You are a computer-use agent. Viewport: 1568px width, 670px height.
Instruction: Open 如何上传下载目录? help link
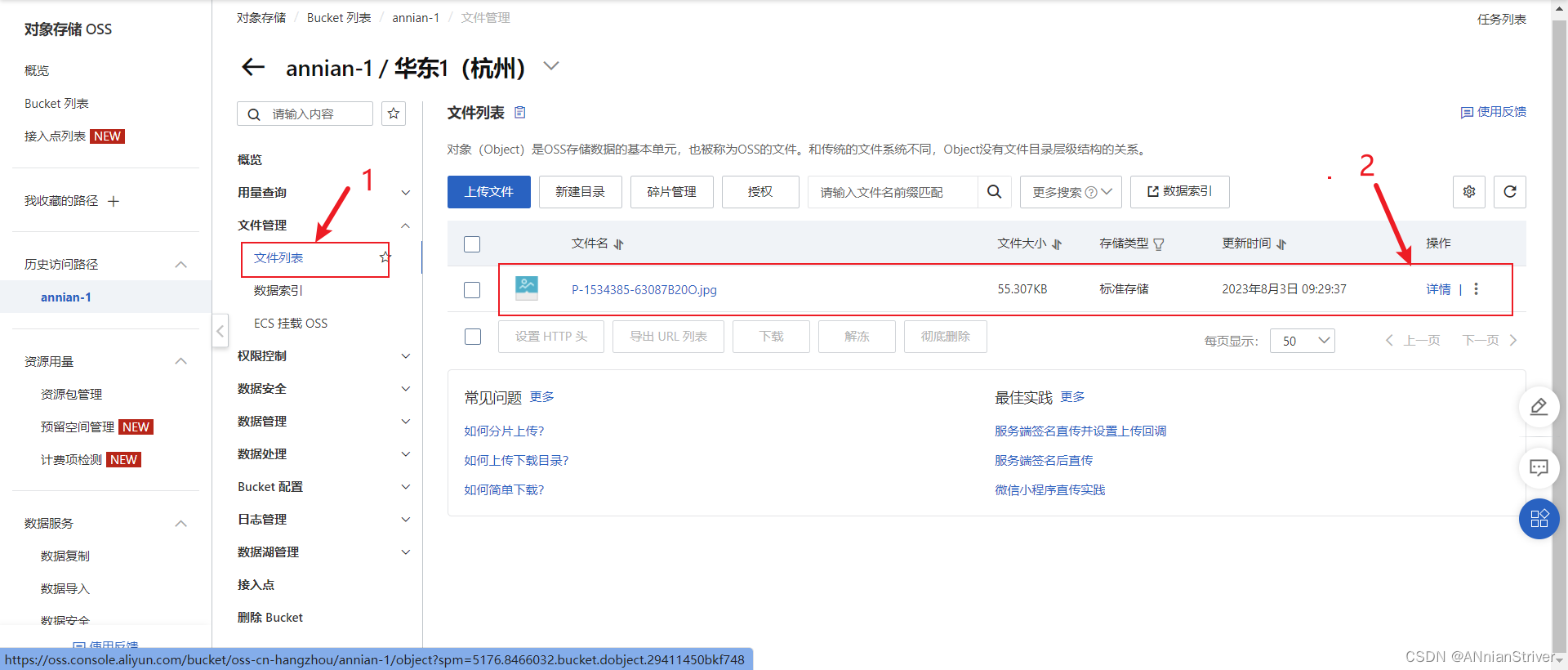click(516, 461)
